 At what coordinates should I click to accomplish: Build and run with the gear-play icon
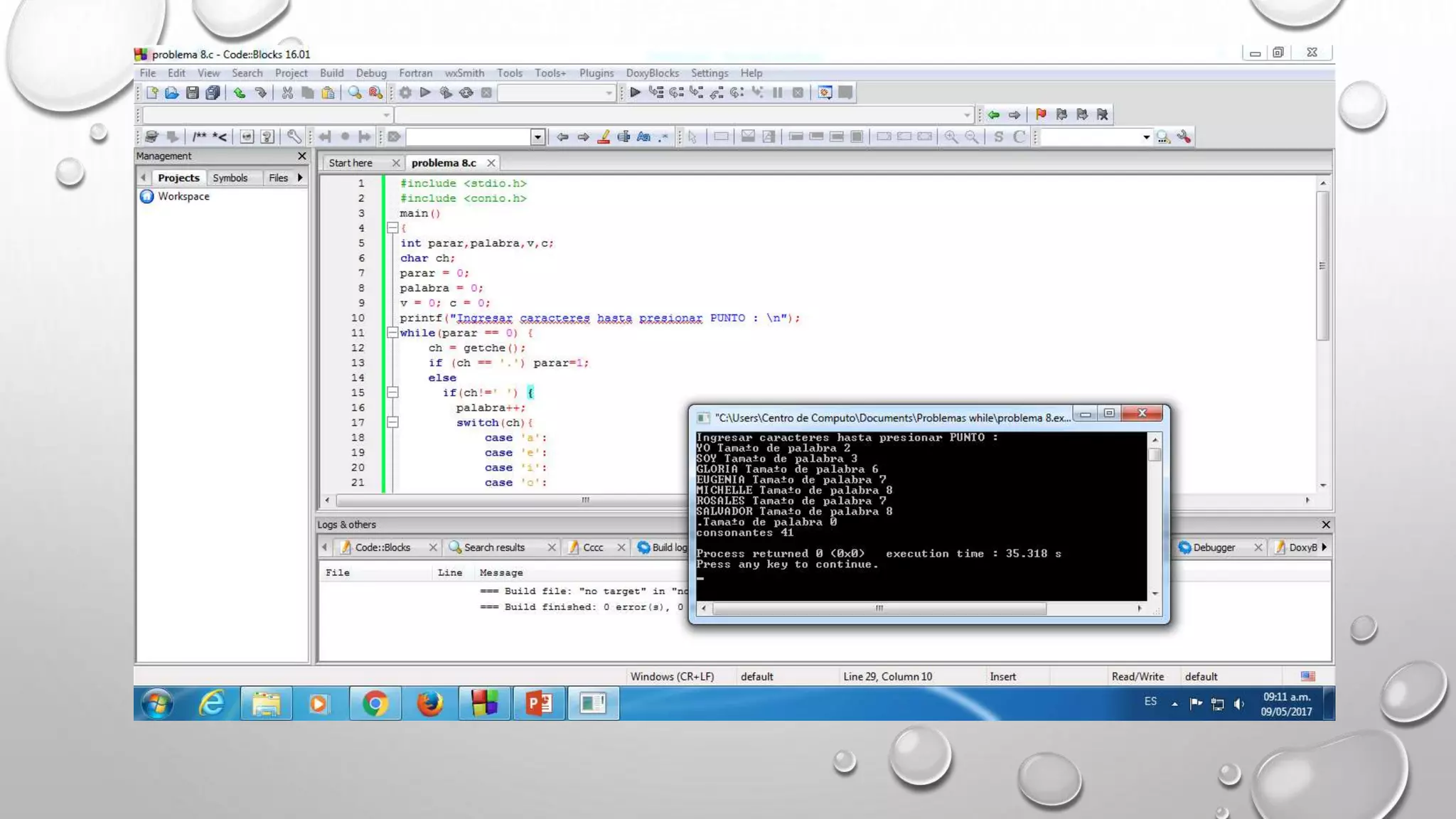tap(446, 92)
